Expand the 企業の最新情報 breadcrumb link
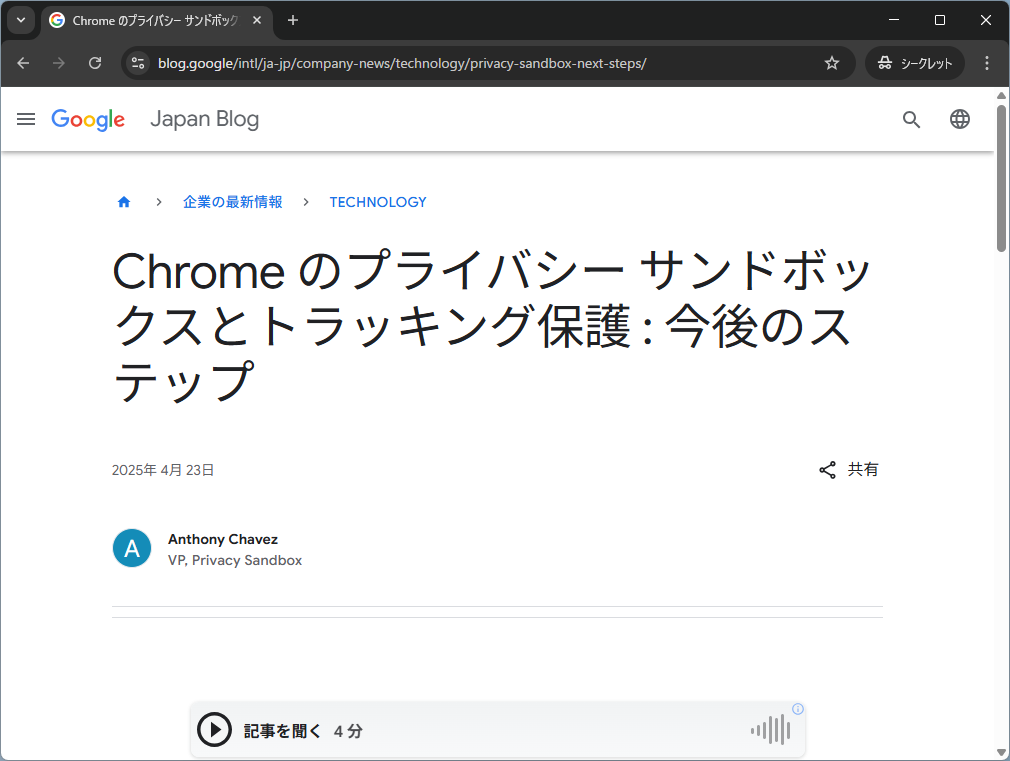 click(232, 201)
